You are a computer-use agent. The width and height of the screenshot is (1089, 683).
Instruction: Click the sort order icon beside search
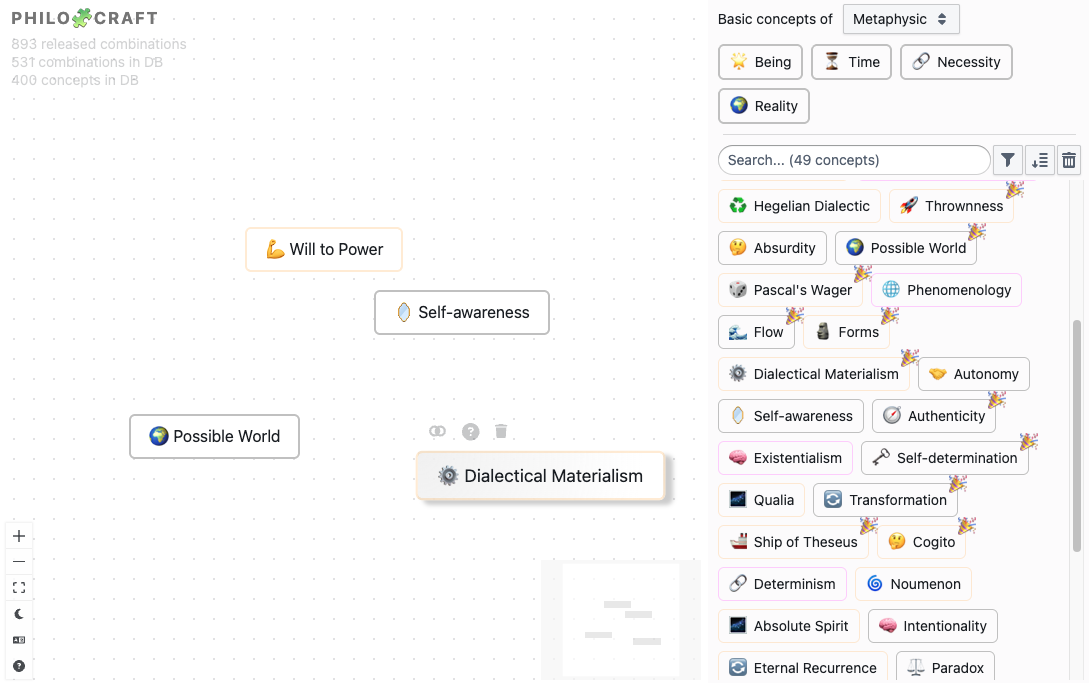tap(1040, 161)
